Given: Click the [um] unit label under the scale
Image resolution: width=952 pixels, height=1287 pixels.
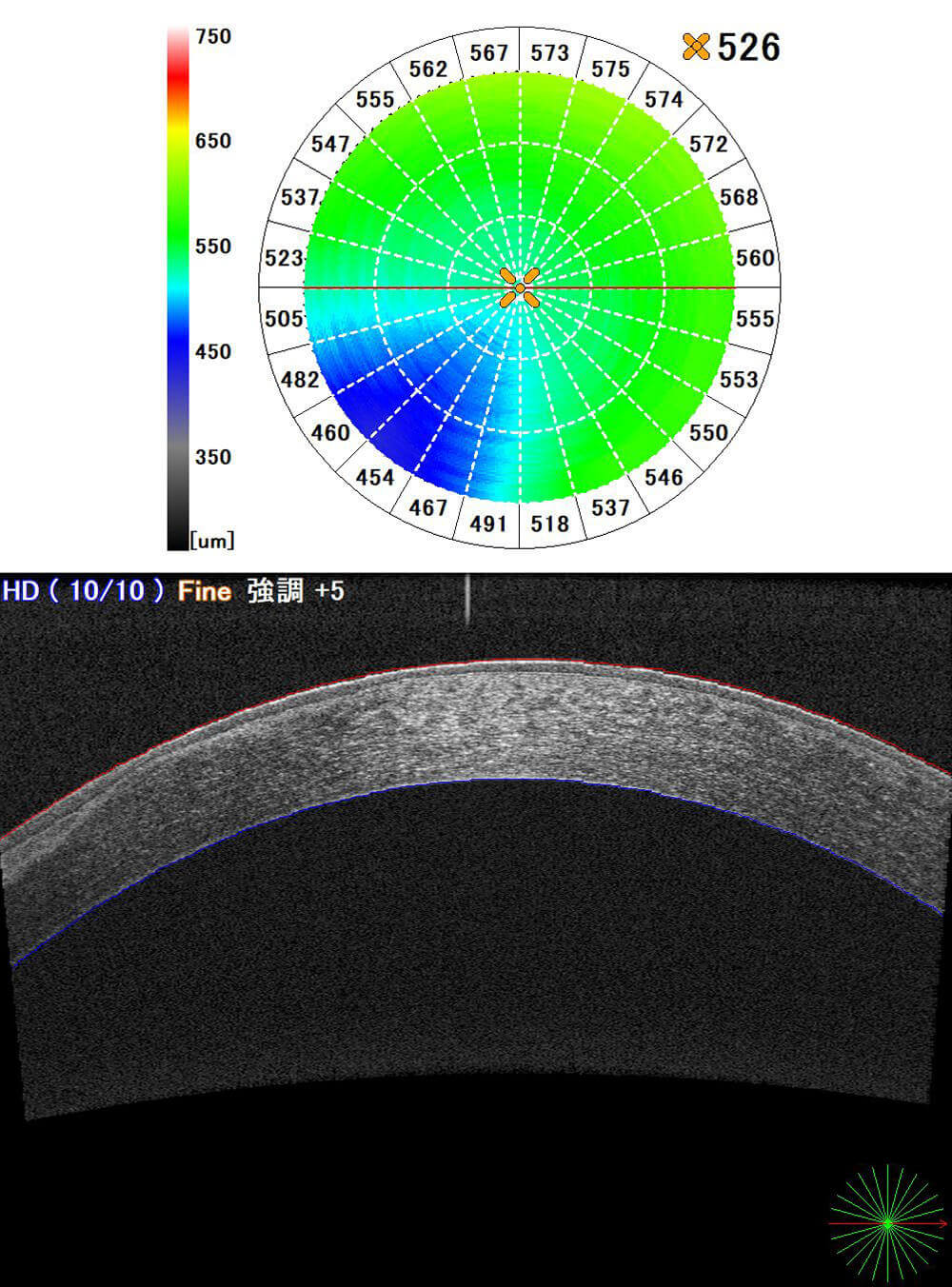Looking at the screenshot, I should point(212,541).
